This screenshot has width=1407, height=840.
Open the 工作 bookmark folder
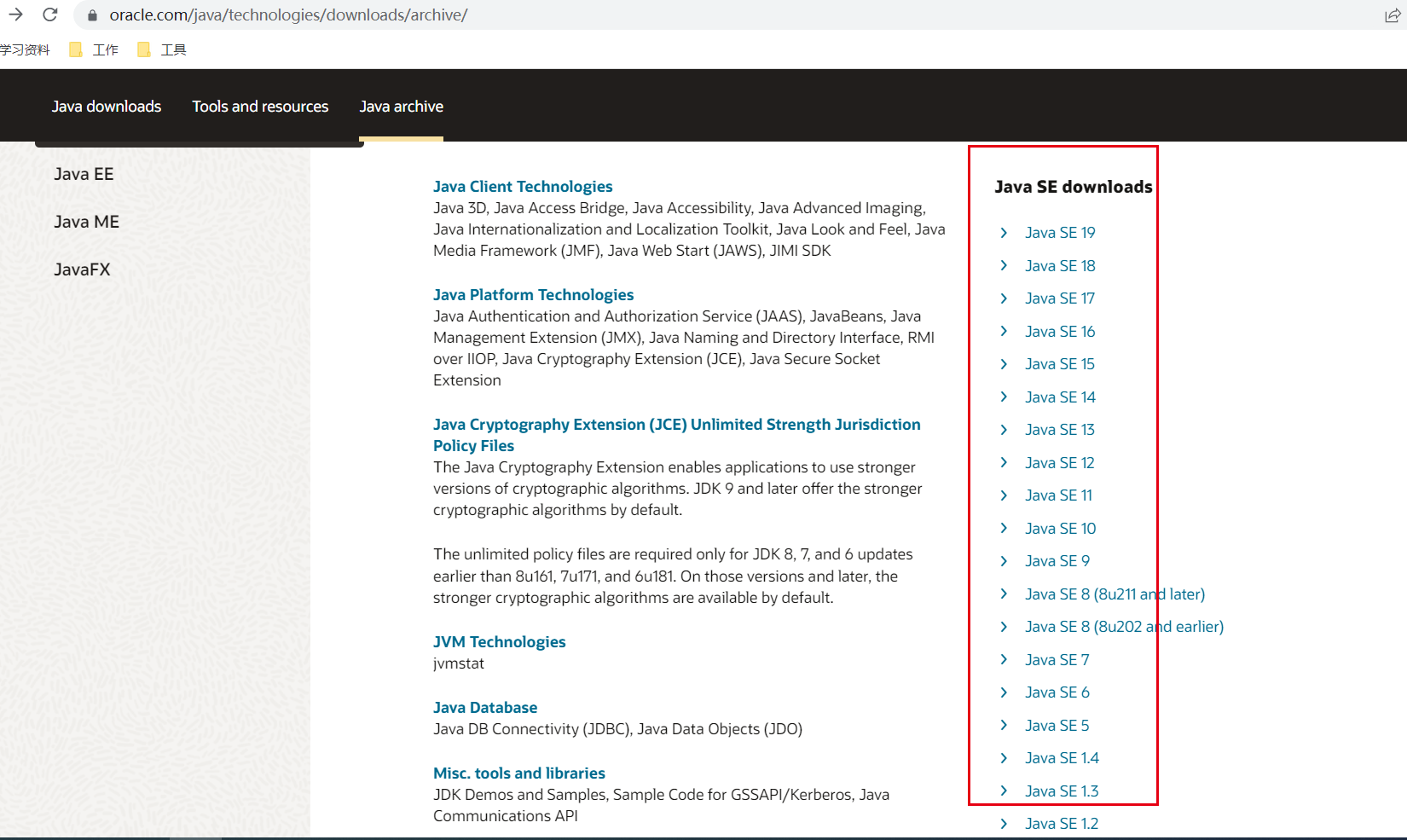tap(94, 49)
